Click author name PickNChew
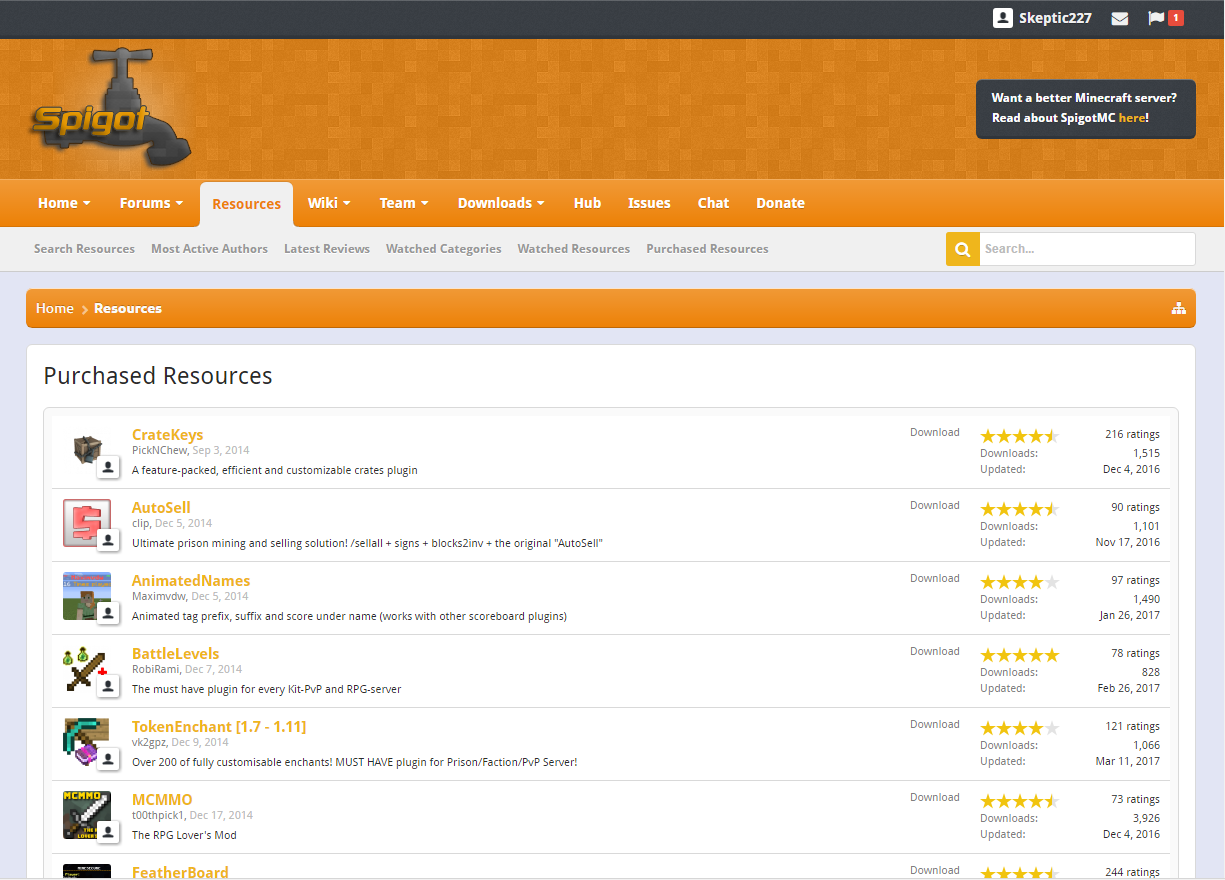This screenshot has height=880, width=1225. (159, 450)
